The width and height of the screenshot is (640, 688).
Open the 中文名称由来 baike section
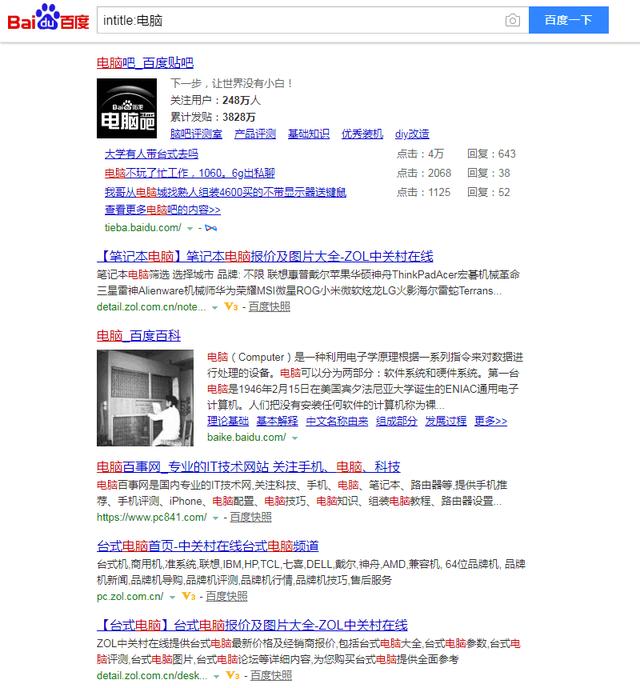tap(337, 421)
